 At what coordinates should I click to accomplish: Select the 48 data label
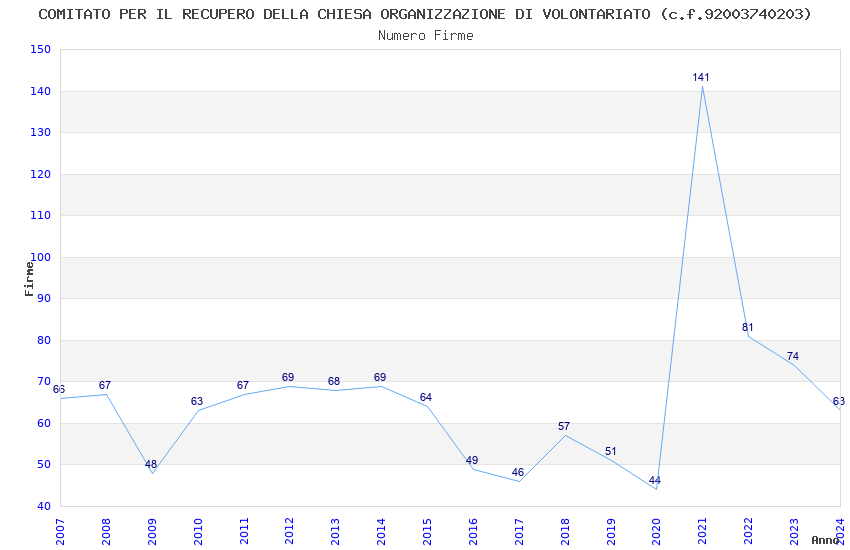click(151, 464)
